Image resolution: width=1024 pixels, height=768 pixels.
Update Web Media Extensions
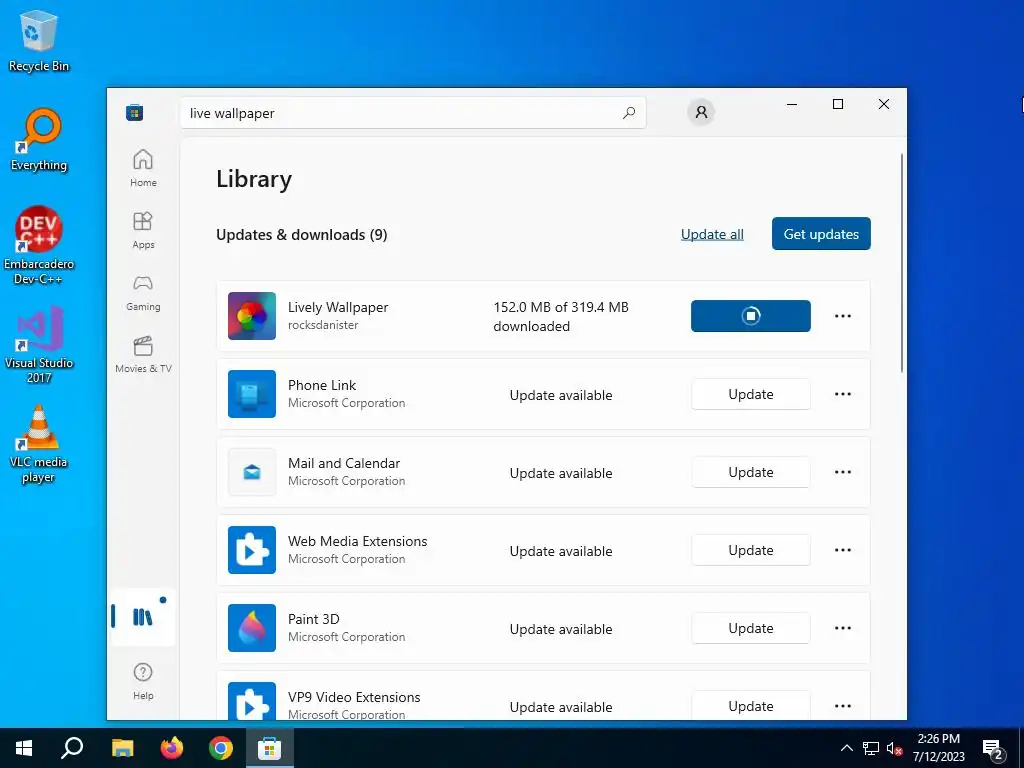(x=750, y=550)
